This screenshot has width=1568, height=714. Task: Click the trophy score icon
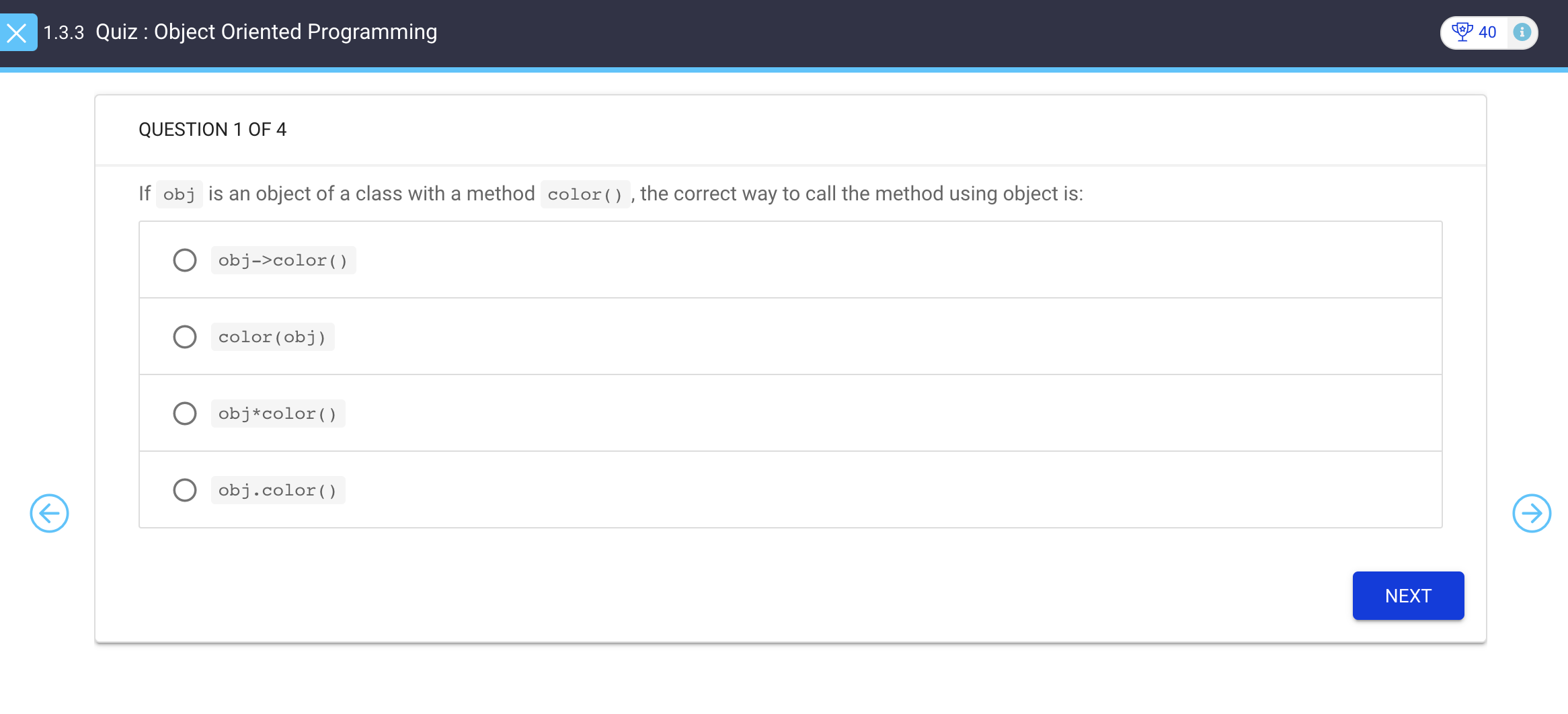pos(1462,32)
